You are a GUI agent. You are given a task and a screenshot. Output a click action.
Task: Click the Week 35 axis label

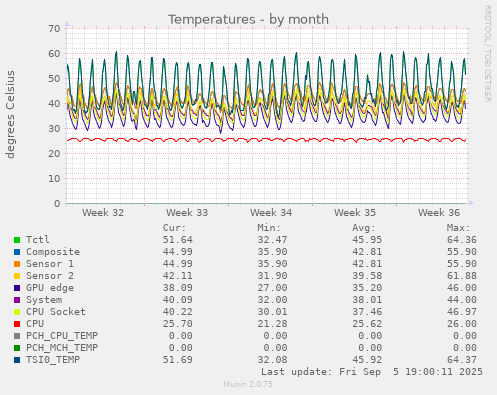pos(355,212)
